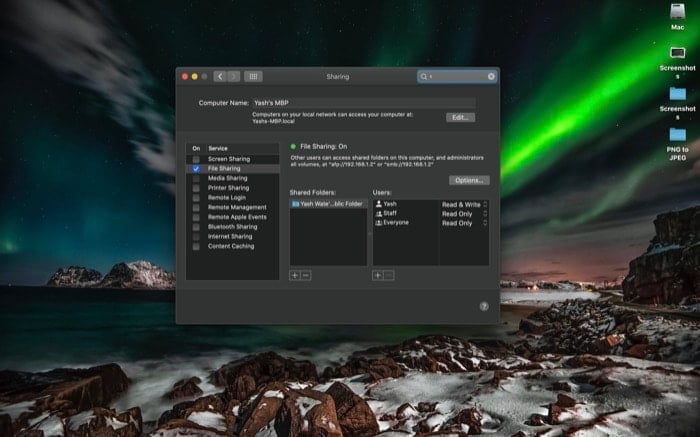Select the Internet Sharing service row
Viewport: 700px width, 437px height.
tap(233, 237)
